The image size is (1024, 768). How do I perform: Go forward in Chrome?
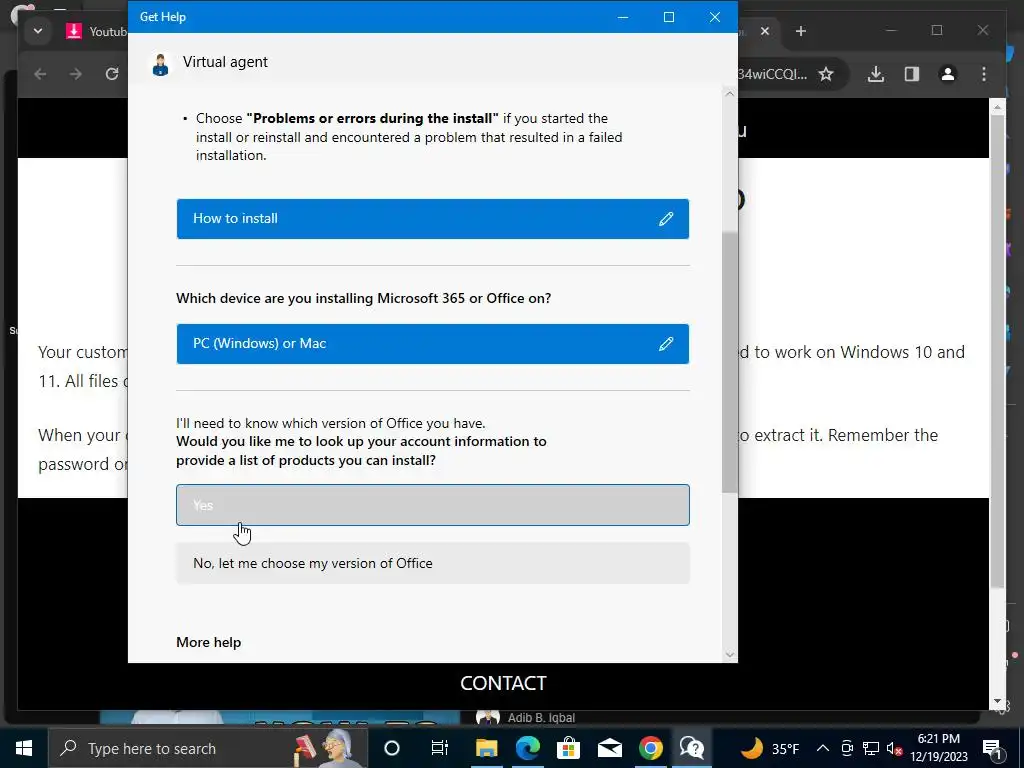(x=76, y=74)
